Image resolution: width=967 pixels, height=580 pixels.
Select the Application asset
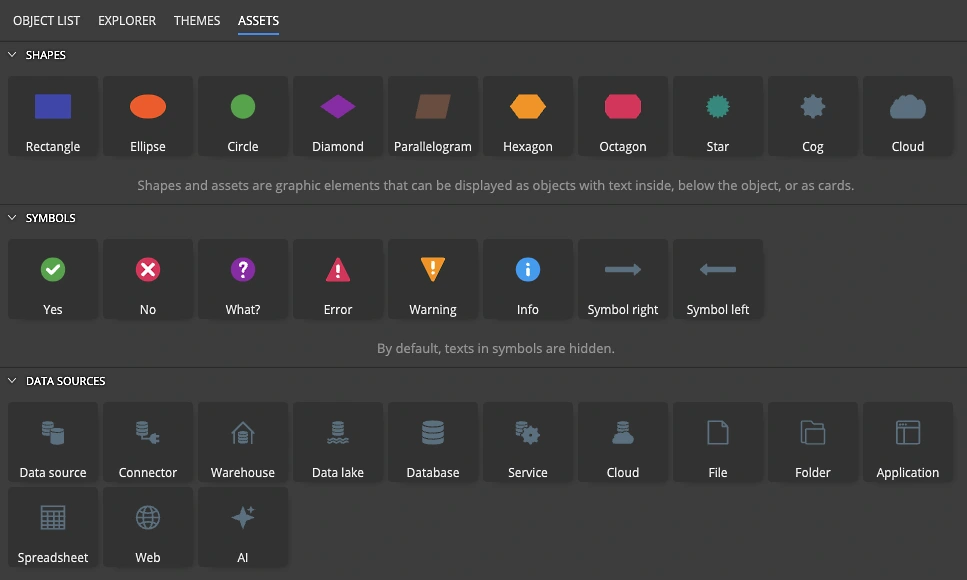(x=908, y=442)
